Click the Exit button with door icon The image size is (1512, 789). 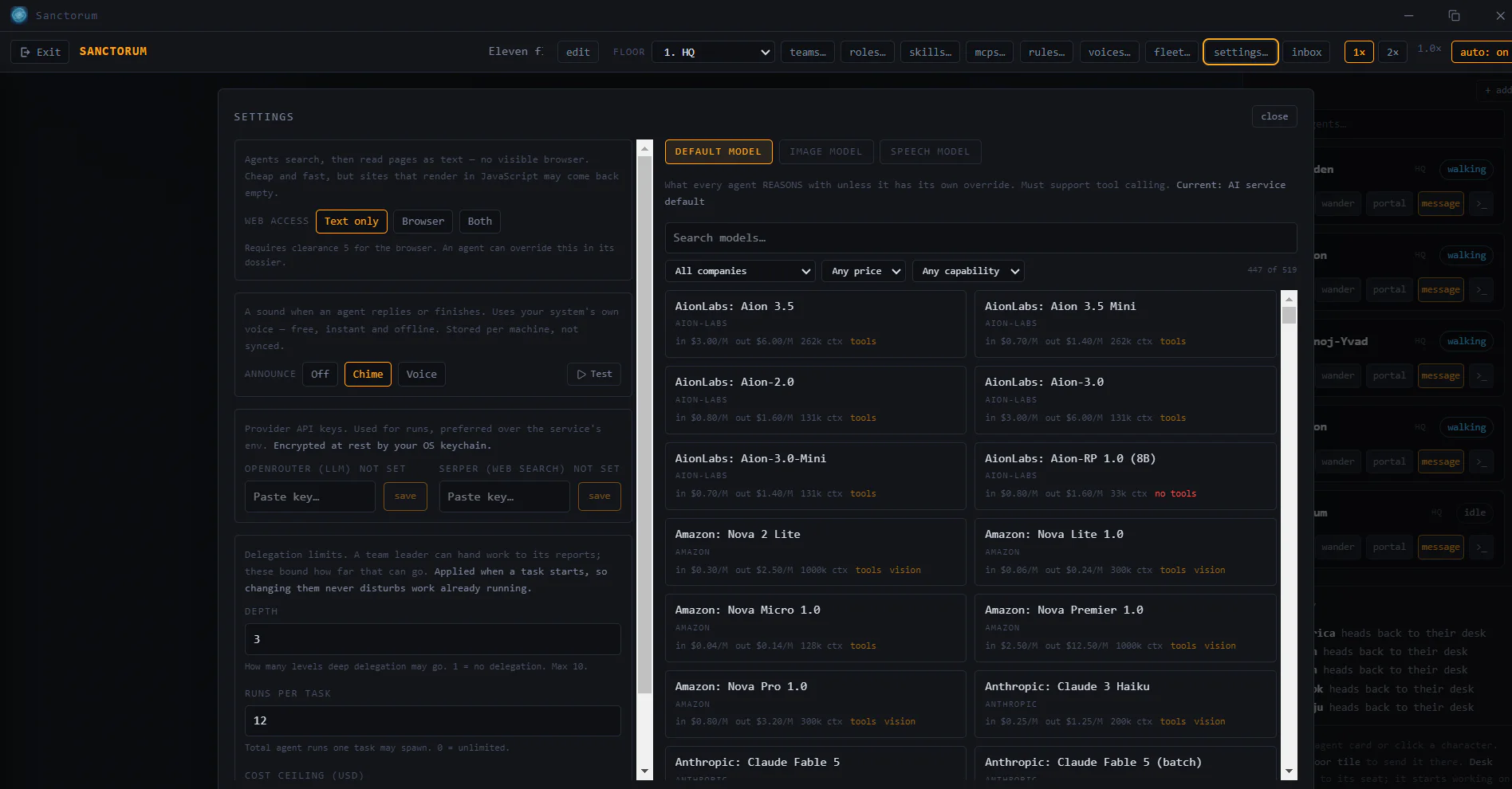(40, 52)
